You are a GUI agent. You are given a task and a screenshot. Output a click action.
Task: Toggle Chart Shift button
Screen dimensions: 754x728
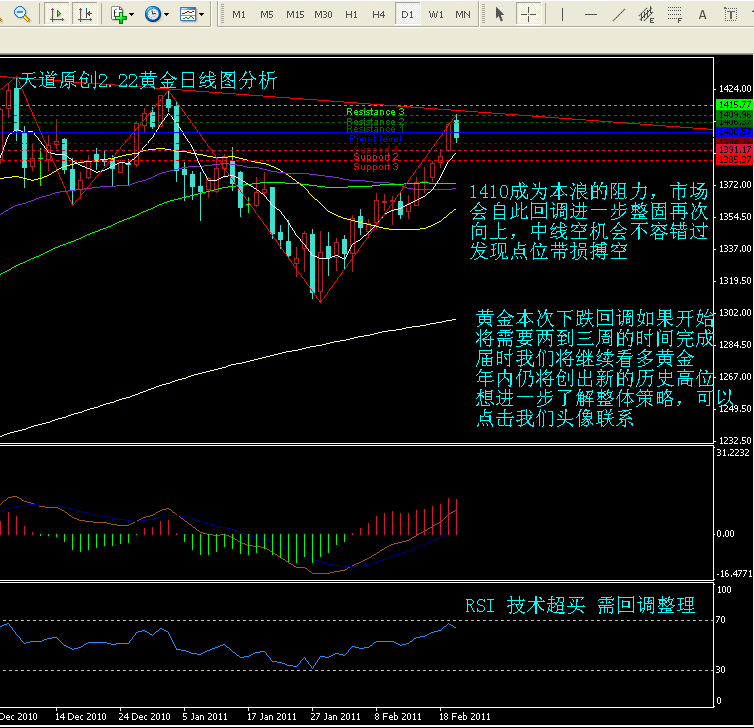click(x=85, y=14)
